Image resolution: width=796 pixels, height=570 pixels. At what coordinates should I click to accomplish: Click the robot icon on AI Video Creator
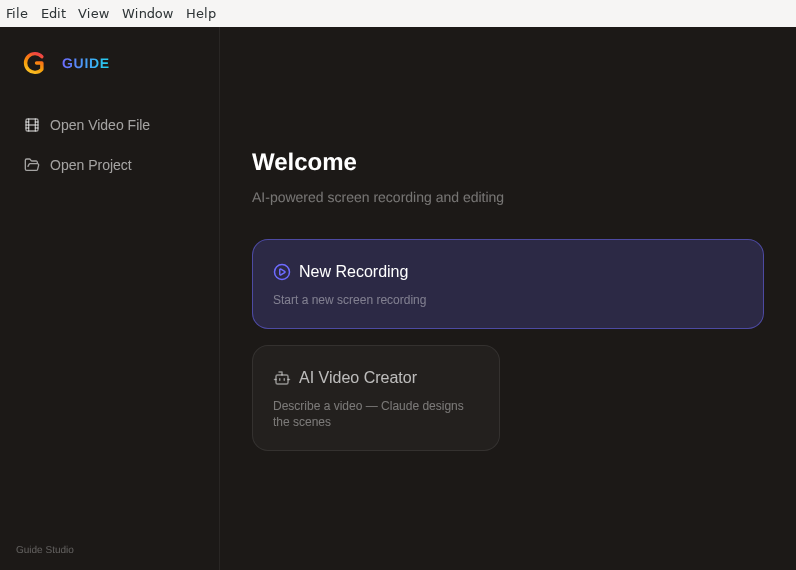pos(282,378)
